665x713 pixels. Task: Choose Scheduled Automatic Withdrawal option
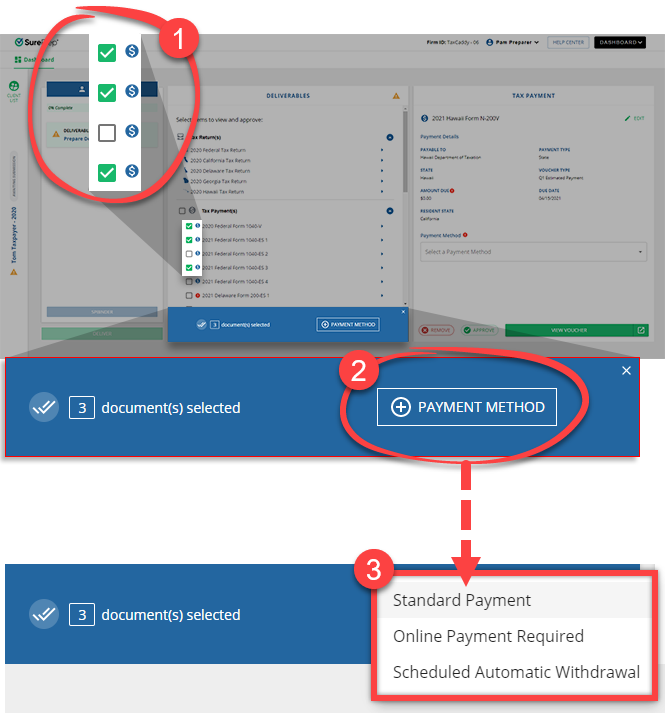point(515,672)
